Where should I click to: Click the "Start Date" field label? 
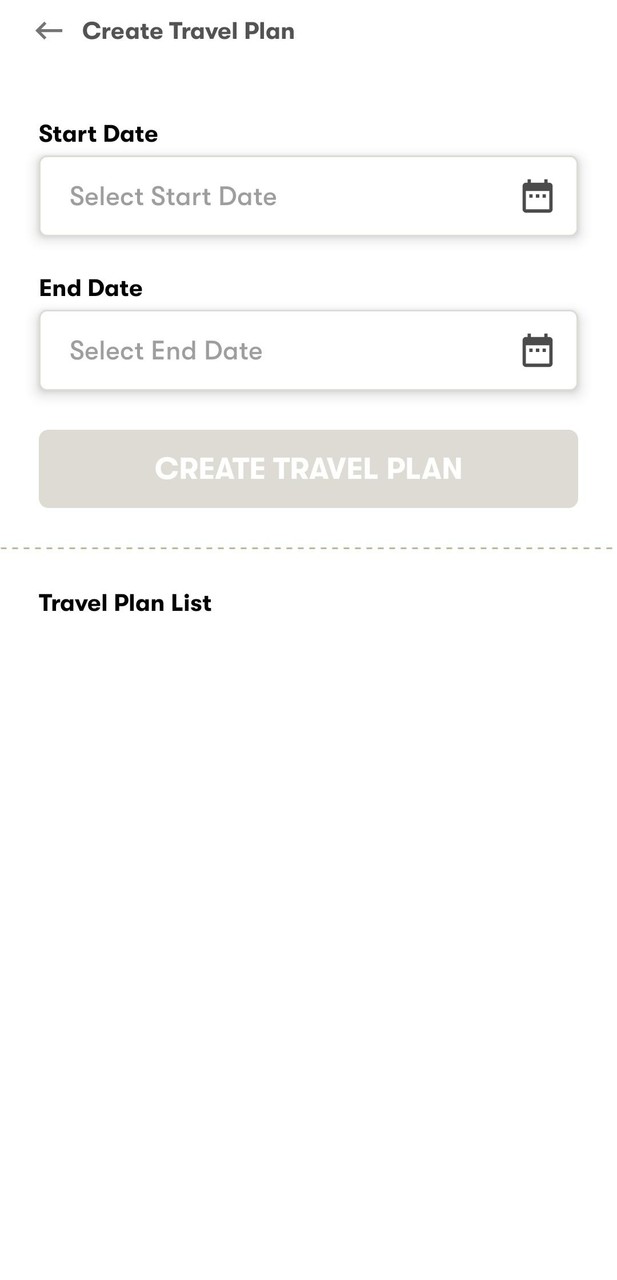click(x=98, y=134)
